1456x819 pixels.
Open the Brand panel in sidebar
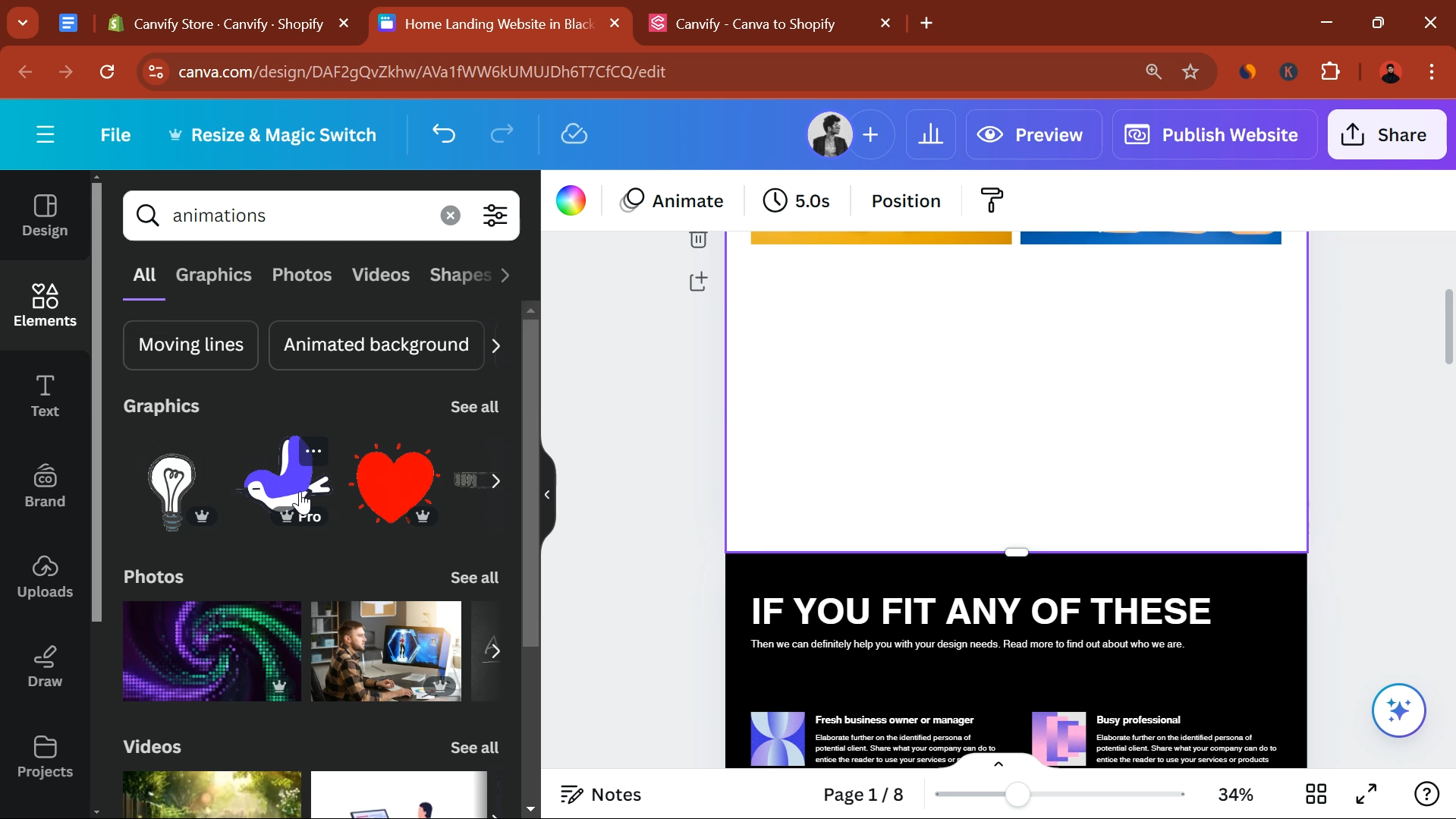(45, 486)
